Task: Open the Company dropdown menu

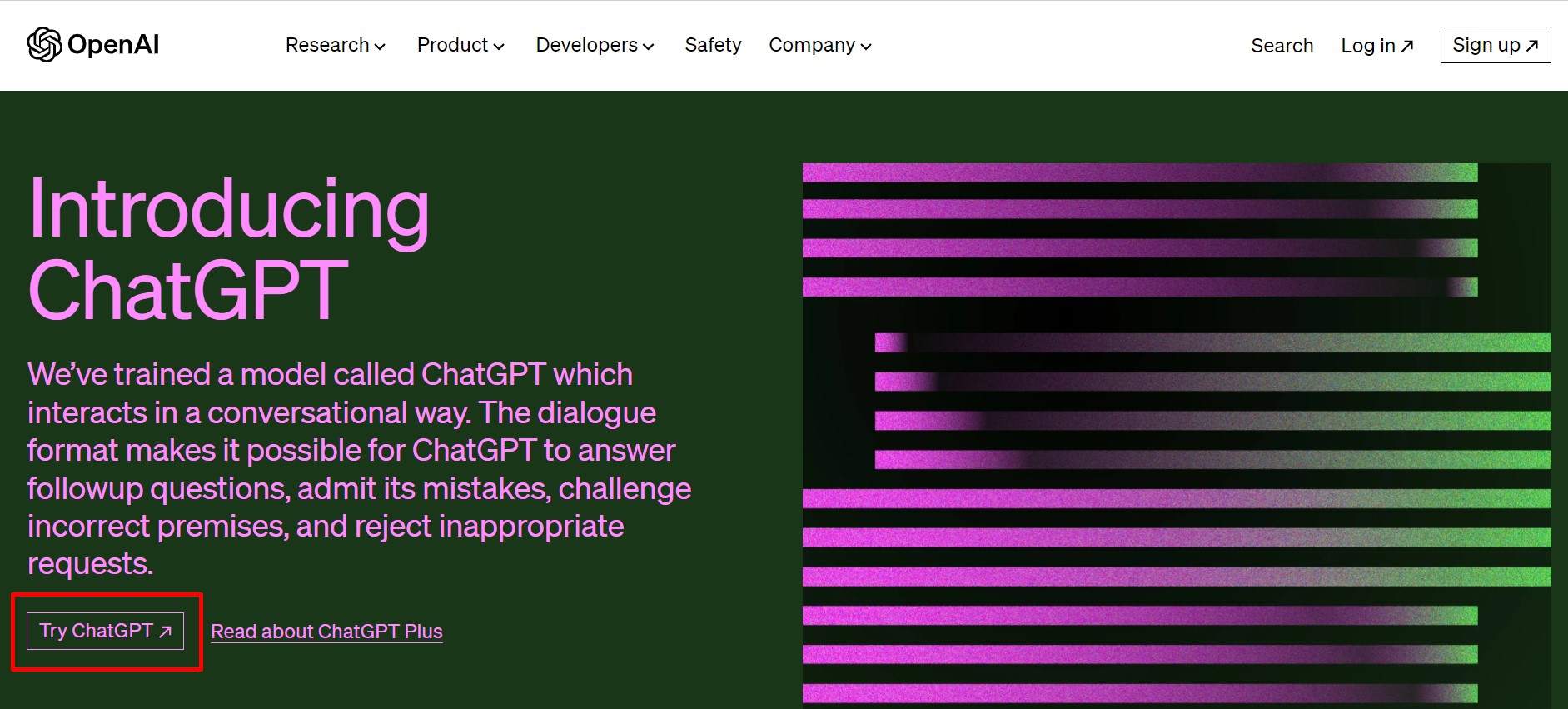Action: [x=811, y=45]
